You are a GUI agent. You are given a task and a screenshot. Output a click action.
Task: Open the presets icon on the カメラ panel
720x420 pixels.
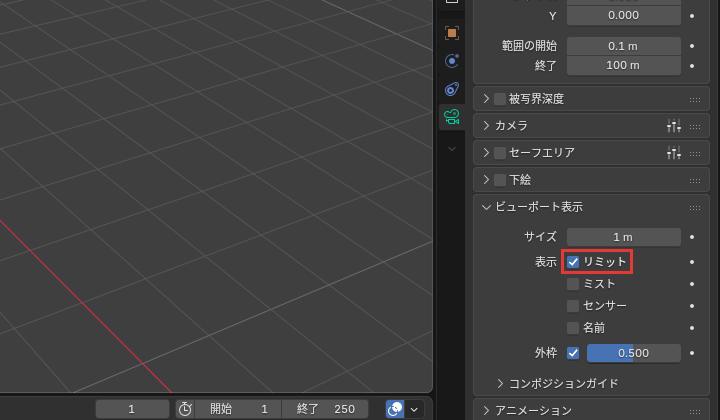tap(674, 125)
